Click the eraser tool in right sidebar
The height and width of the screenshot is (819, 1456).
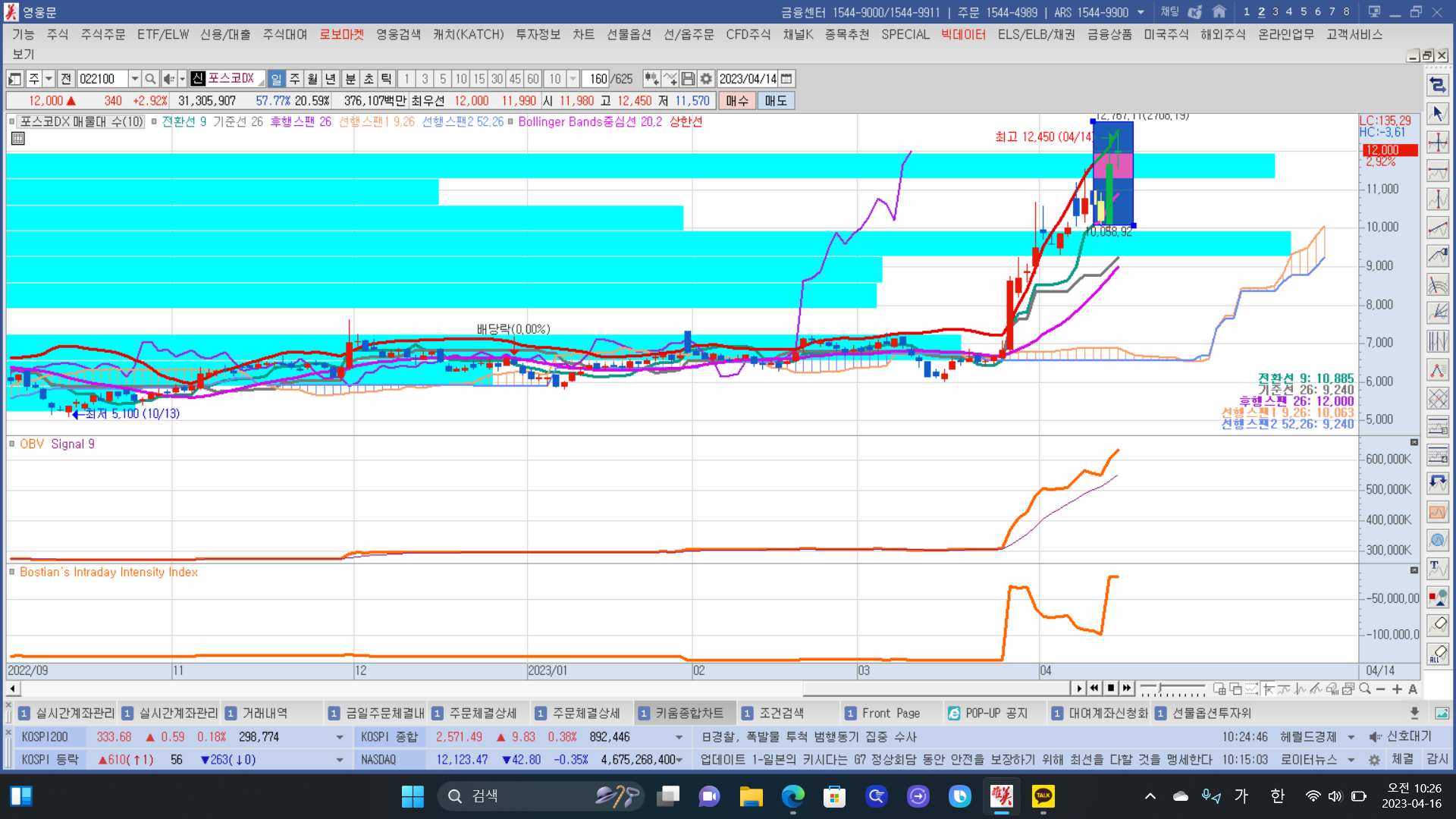[x=1438, y=625]
